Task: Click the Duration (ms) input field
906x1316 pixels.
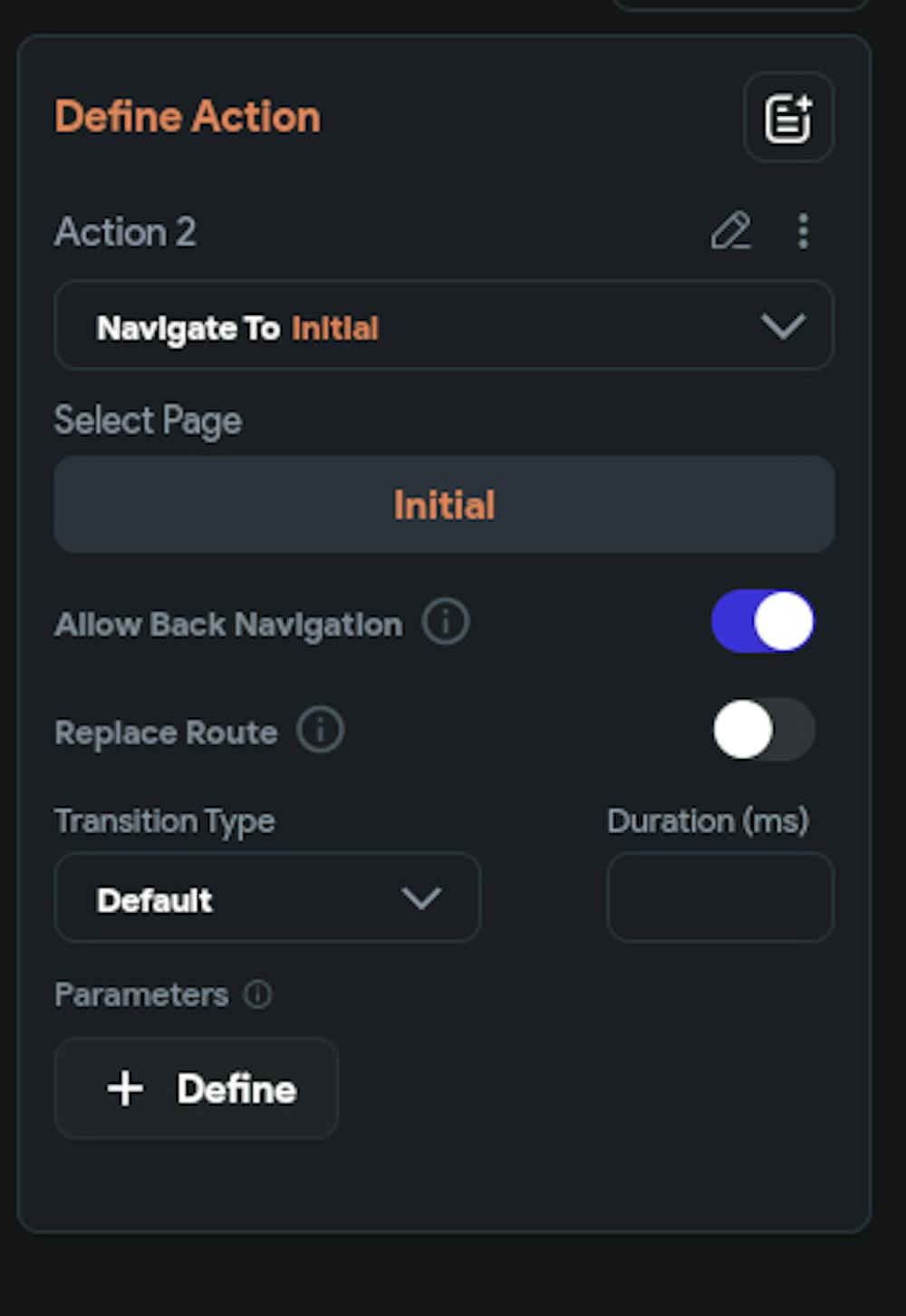Action: point(720,898)
